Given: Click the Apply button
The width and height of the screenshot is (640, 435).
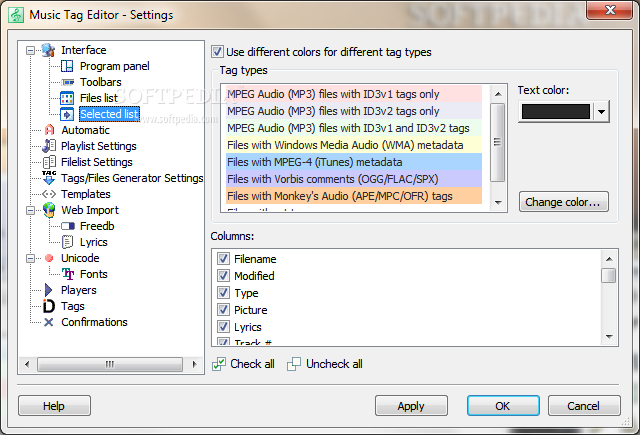Looking at the screenshot, I should (411, 406).
